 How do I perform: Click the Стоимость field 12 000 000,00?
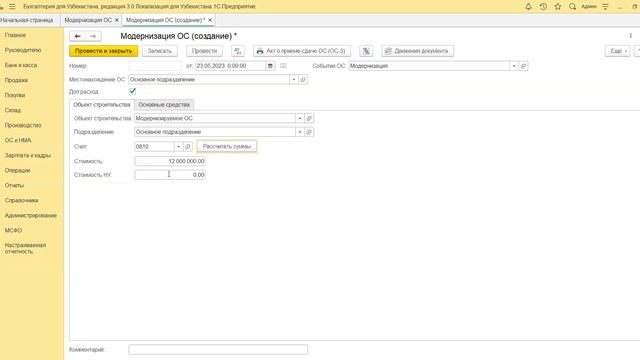coord(170,161)
